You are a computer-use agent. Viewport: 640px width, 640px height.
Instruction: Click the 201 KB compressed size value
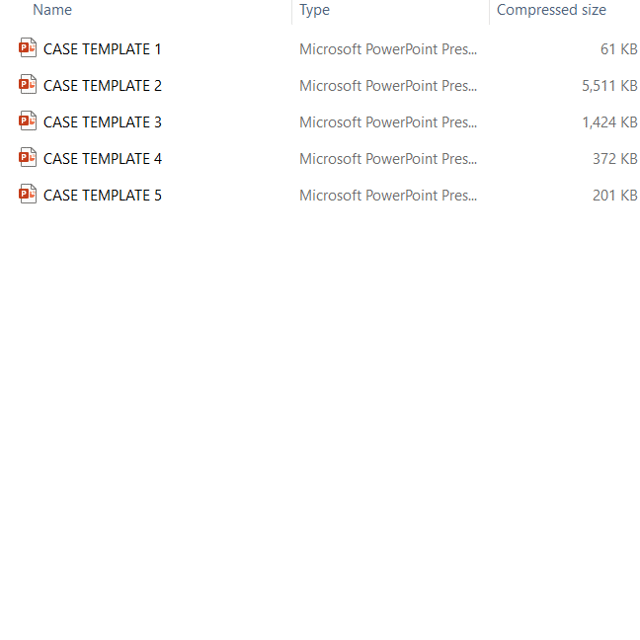(615, 196)
